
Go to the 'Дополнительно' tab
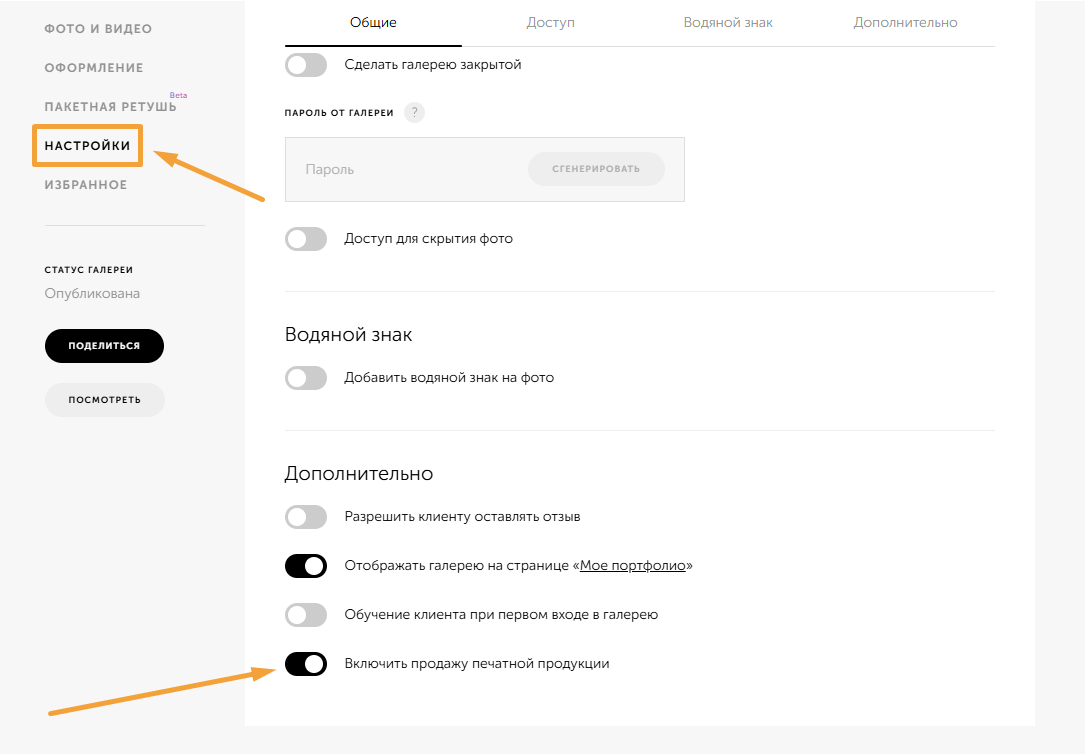point(905,22)
